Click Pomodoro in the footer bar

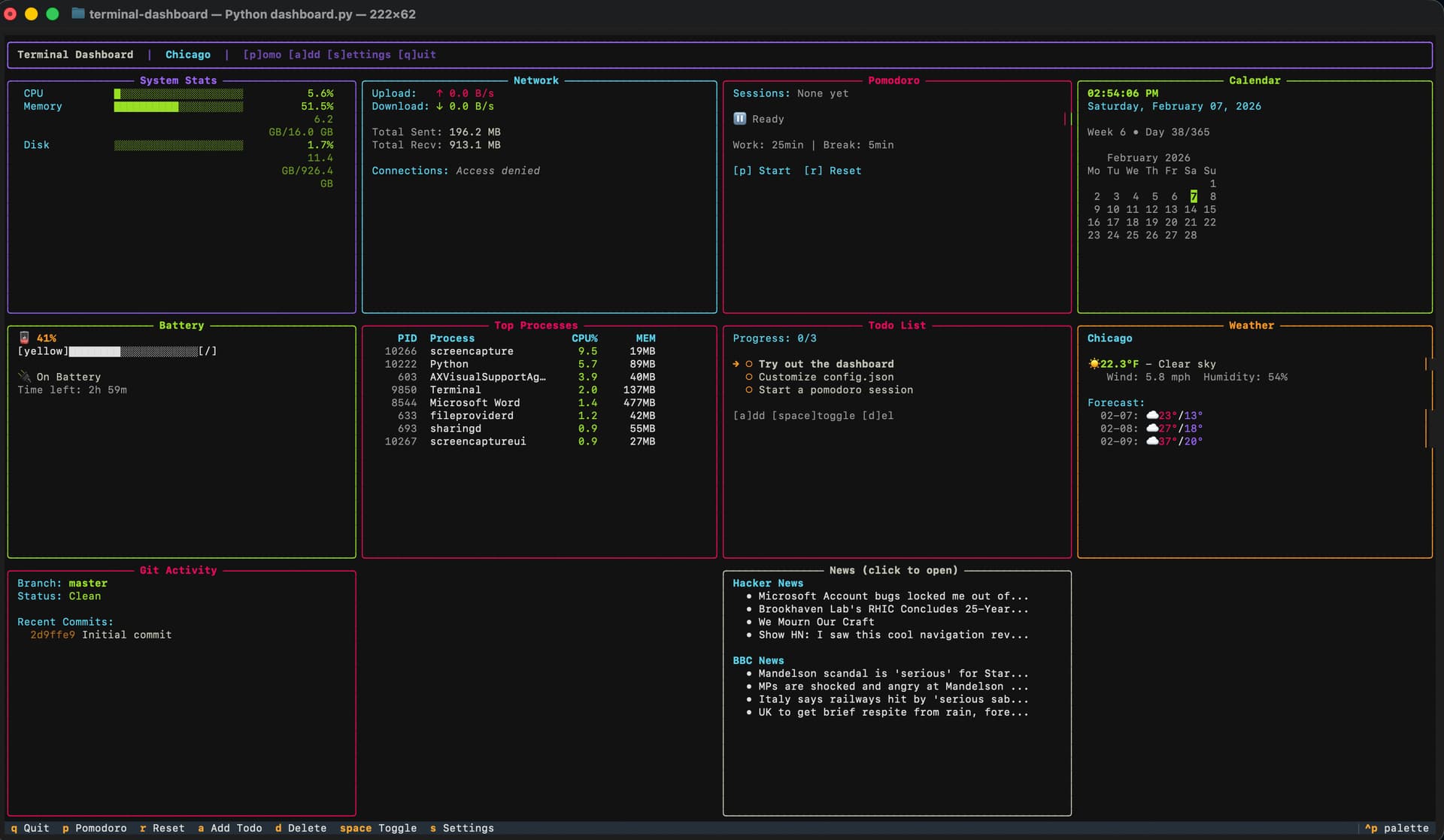95,828
